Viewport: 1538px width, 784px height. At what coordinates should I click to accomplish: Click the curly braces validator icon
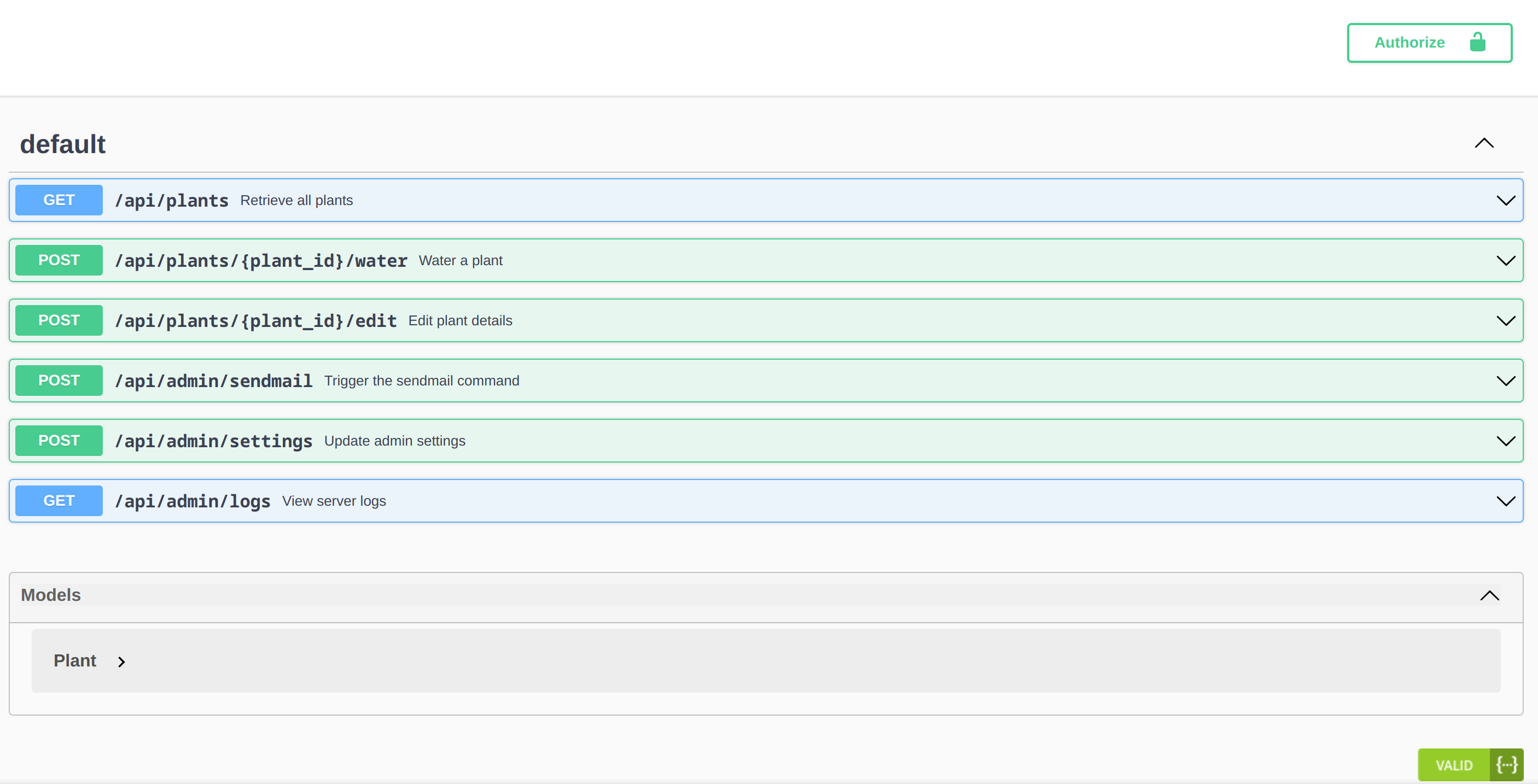[x=1506, y=765]
